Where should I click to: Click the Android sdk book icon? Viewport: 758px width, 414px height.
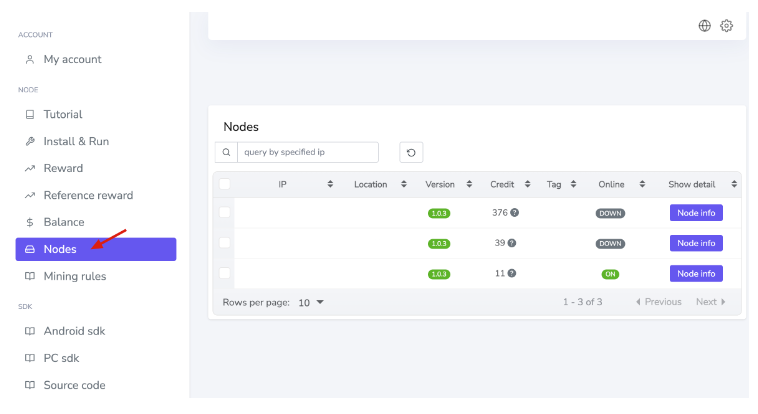click(x=30, y=331)
